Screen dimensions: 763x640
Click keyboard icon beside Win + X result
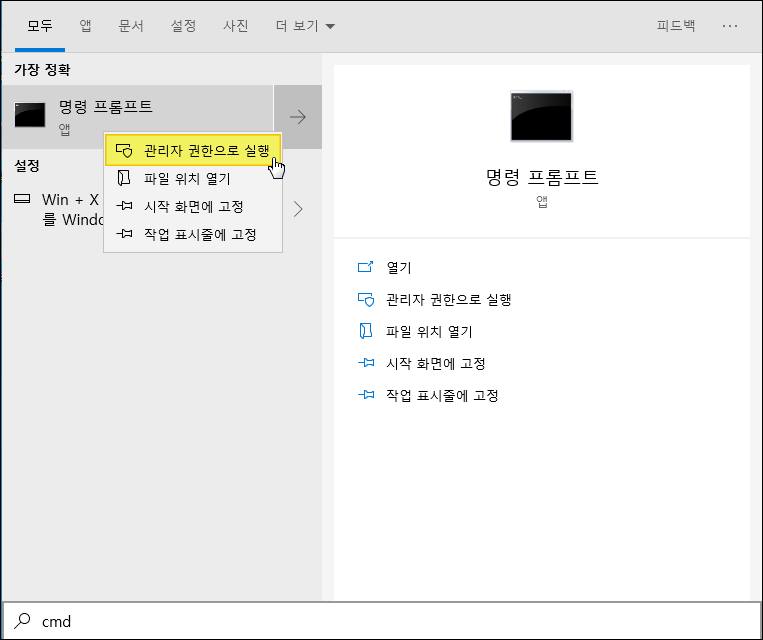(x=22, y=199)
